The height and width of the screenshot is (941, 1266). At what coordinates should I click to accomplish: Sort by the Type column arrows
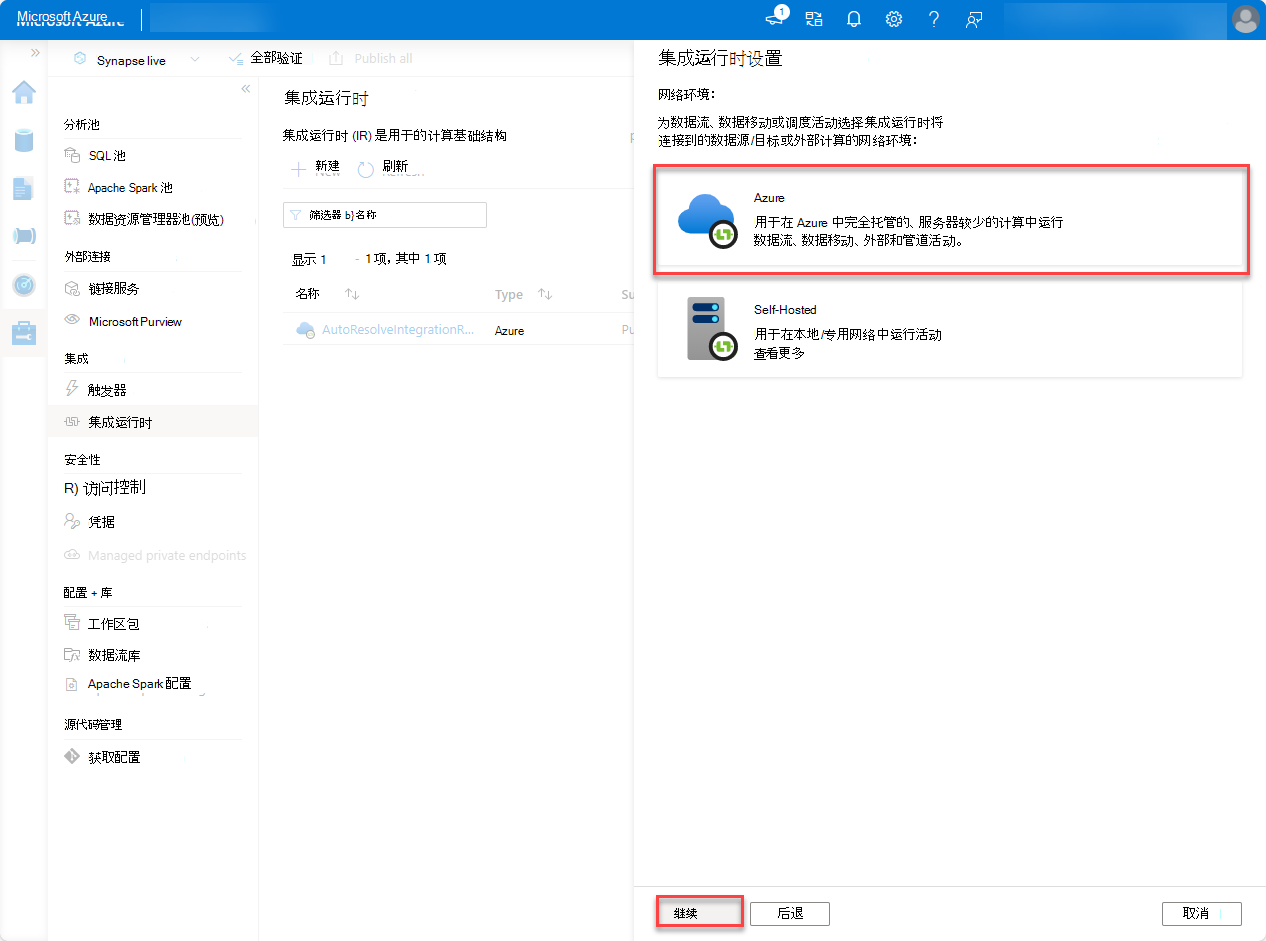(x=545, y=295)
